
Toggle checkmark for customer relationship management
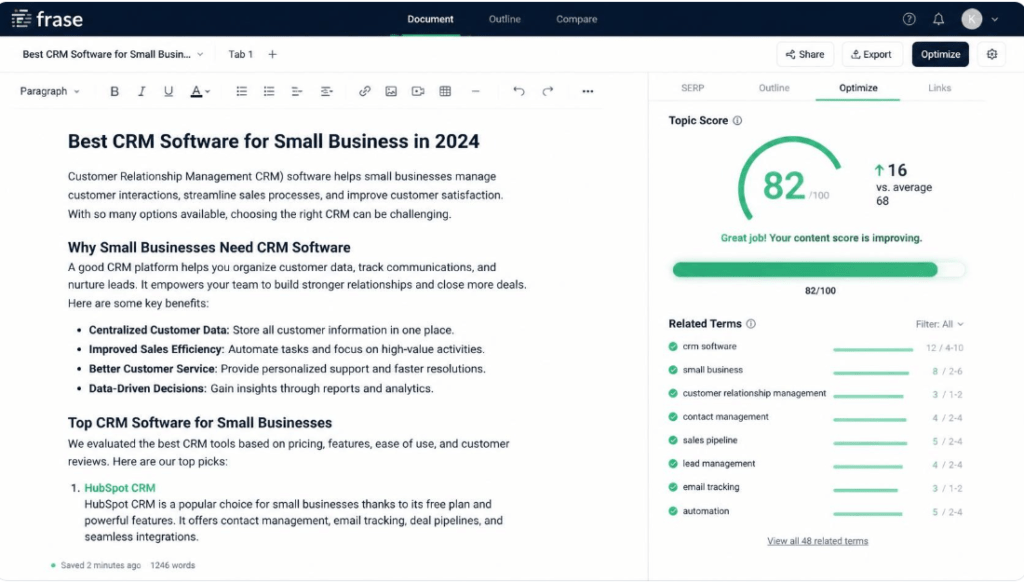pyautogui.click(x=673, y=394)
